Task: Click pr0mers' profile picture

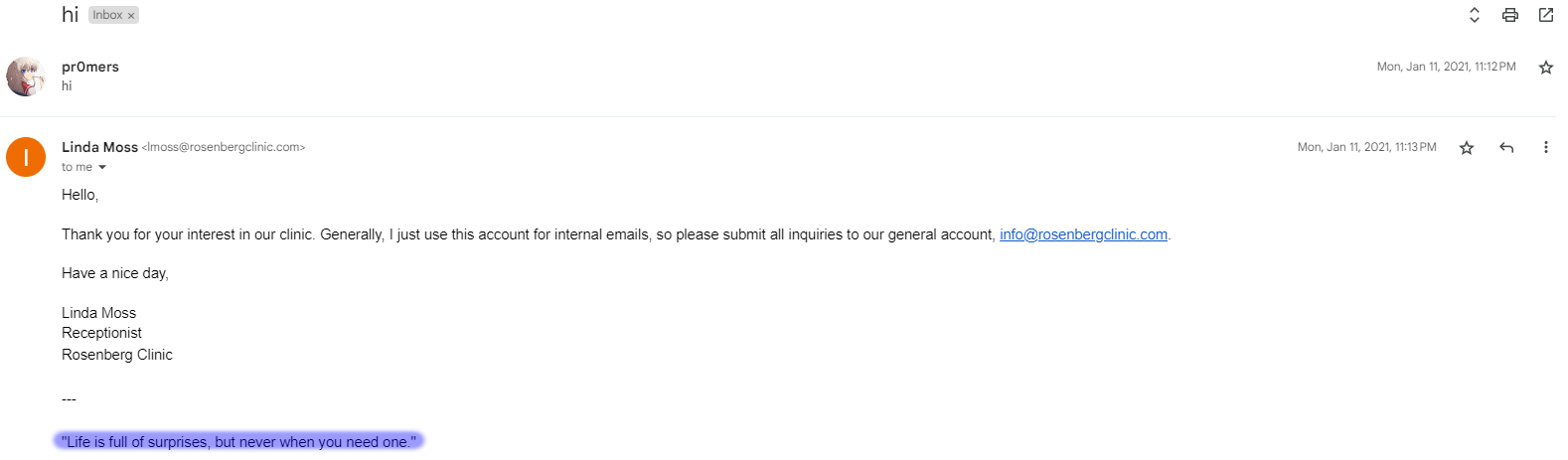Action: [x=26, y=77]
